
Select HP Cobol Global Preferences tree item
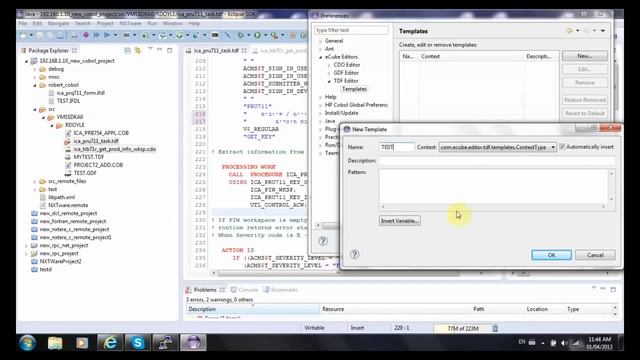click(356, 105)
